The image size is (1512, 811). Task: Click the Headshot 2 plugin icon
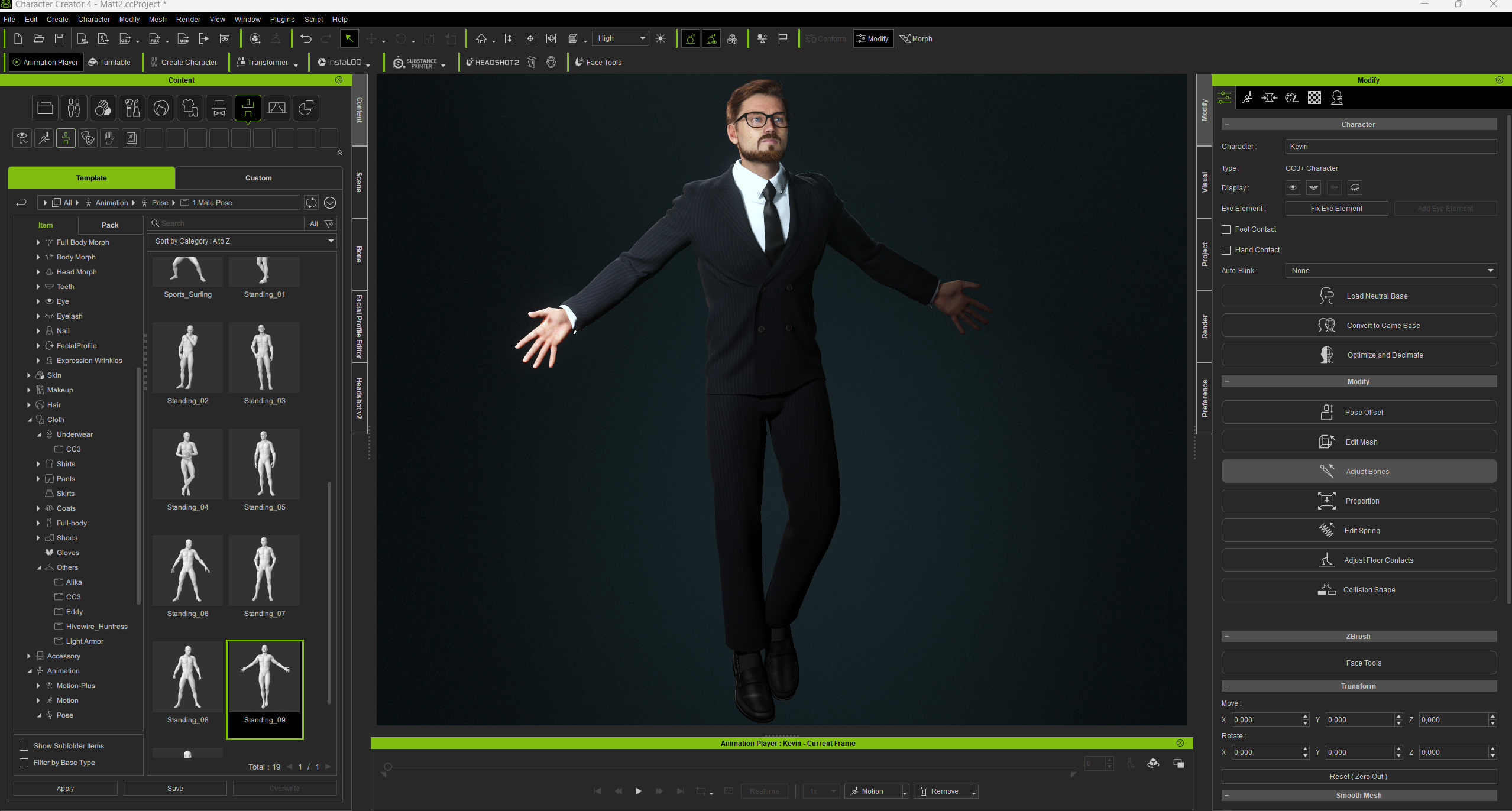tap(493, 62)
